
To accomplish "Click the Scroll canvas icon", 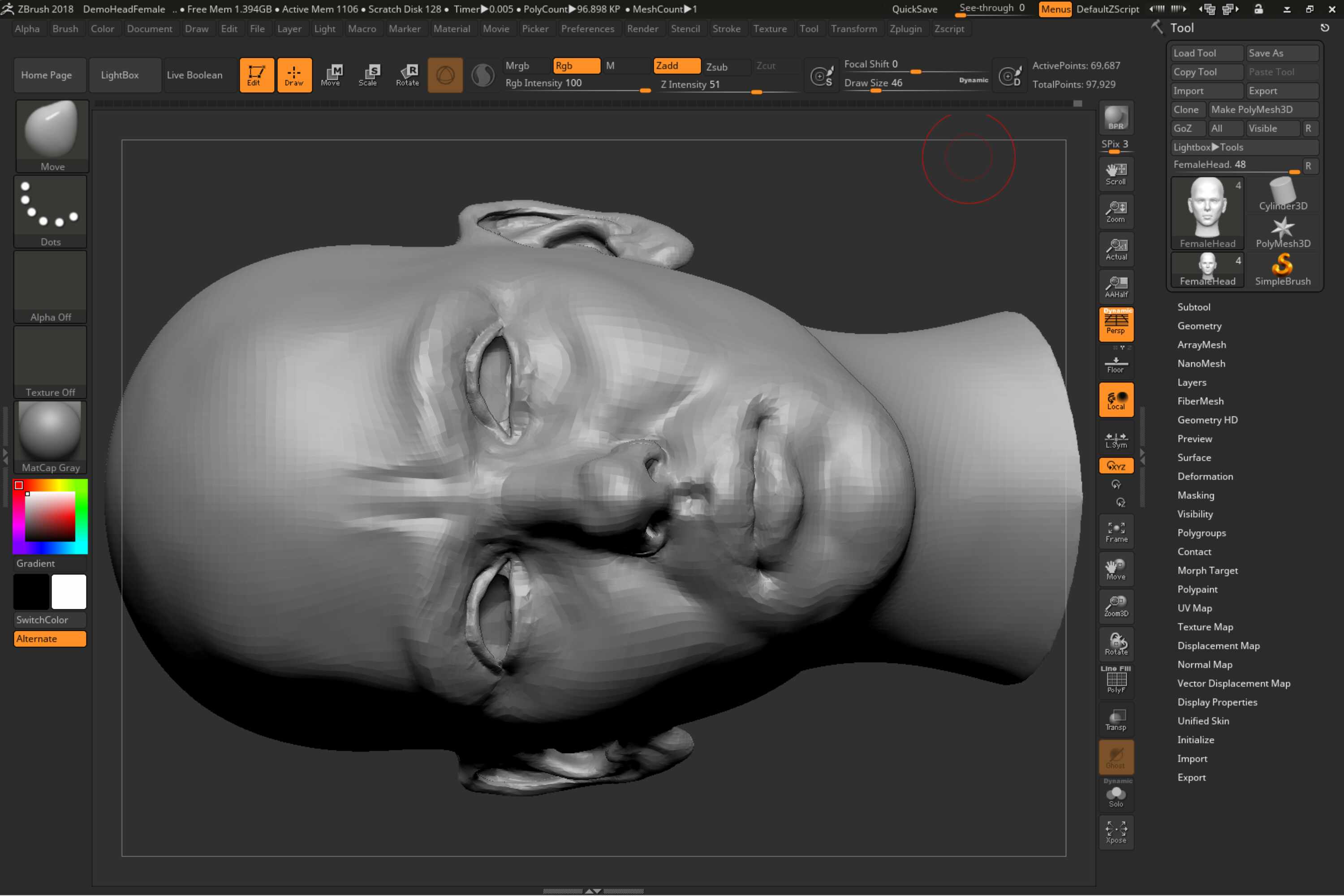I will (1116, 174).
